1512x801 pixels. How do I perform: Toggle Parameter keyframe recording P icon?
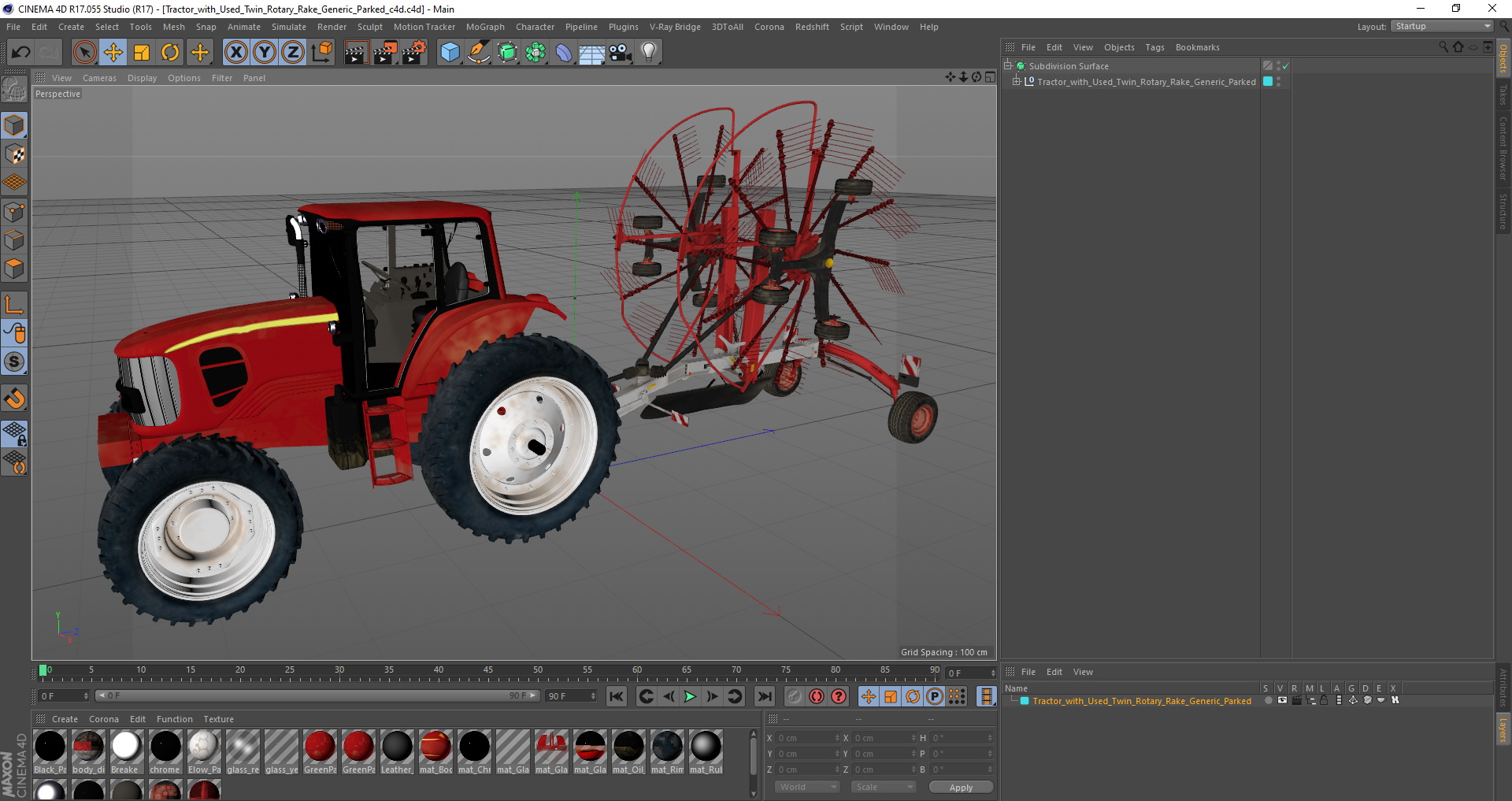click(x=935, y=696)
